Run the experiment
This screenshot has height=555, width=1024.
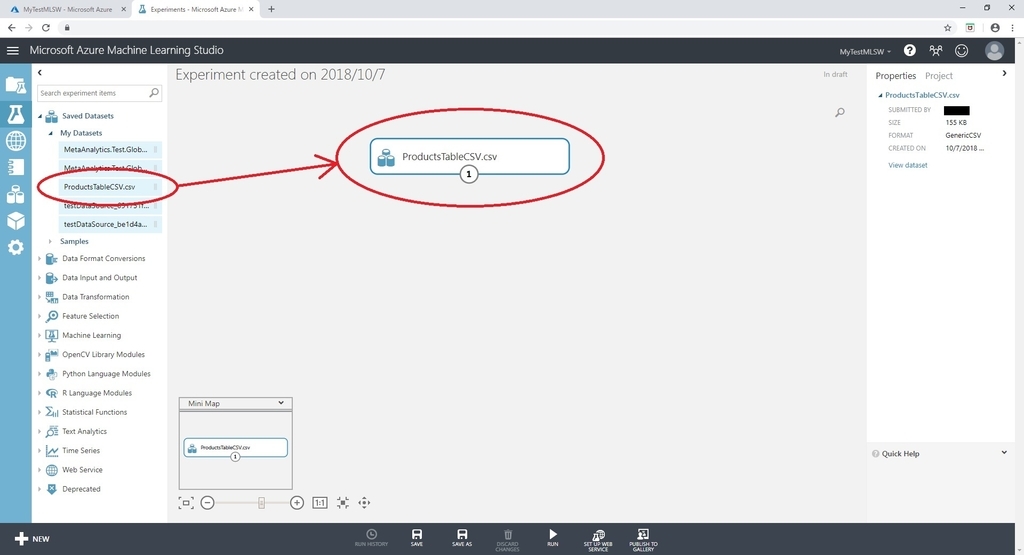click(552, 538)
